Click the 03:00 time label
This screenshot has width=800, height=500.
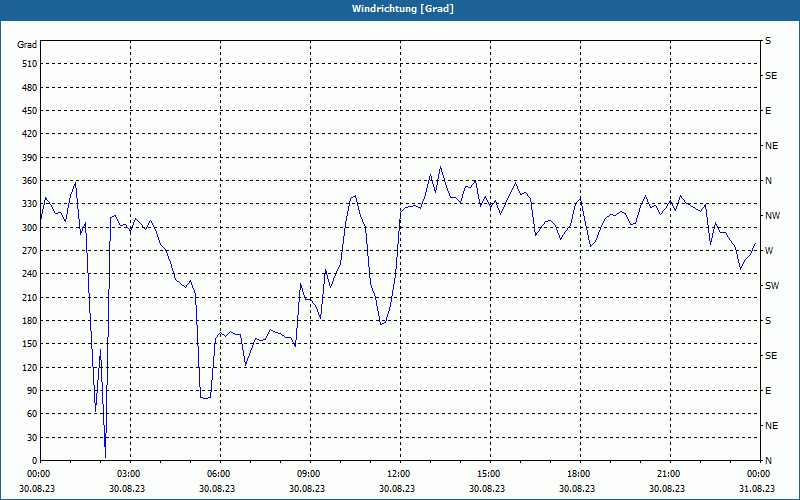130,474
